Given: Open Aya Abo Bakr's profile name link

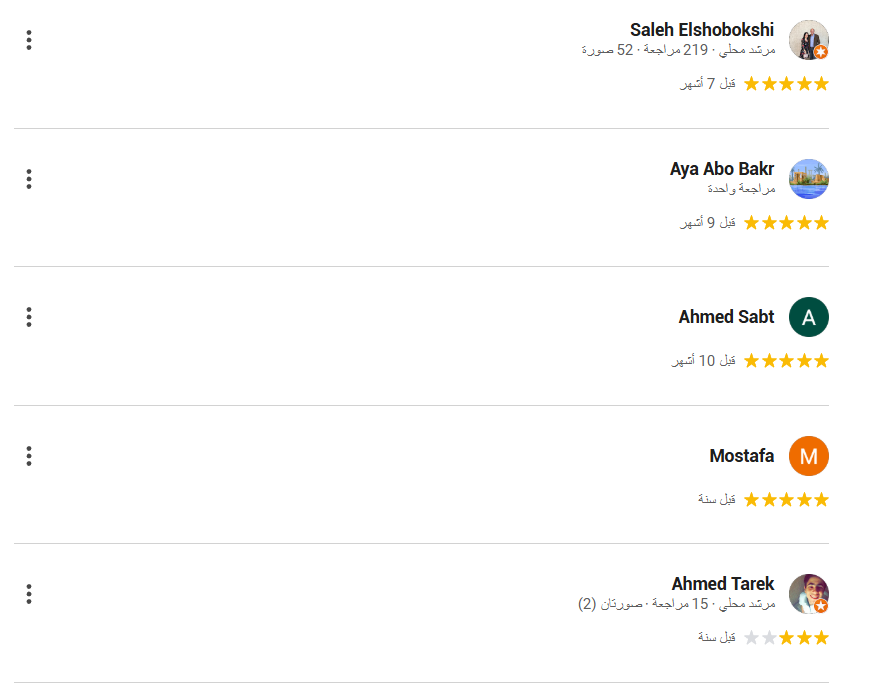Looking at the screenshot, I should (x=721, y=169).
